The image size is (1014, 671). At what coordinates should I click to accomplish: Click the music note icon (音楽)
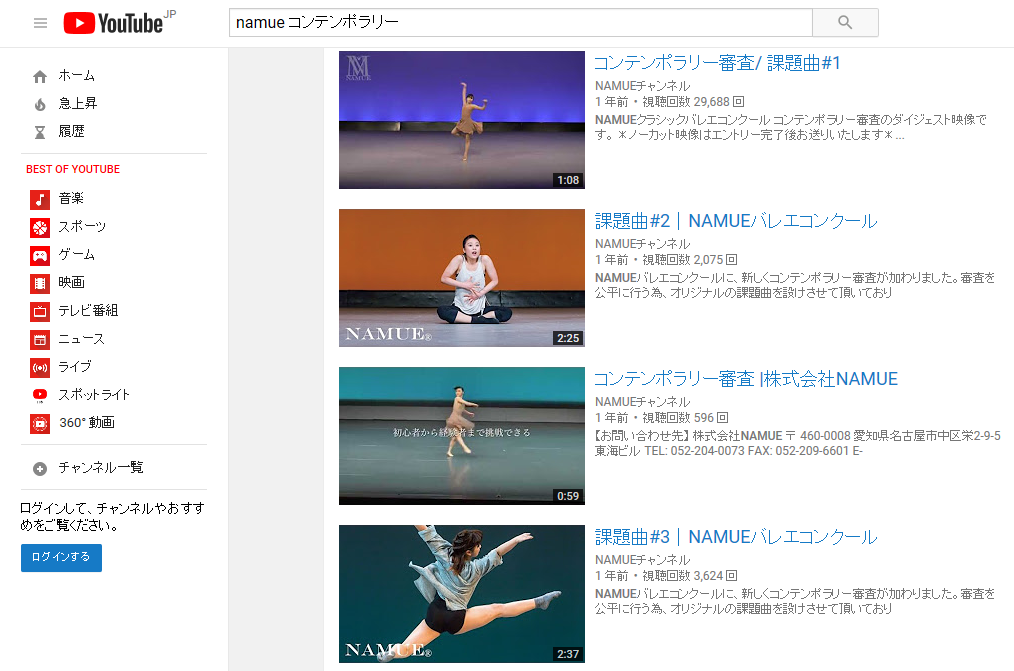click(40, 199)
